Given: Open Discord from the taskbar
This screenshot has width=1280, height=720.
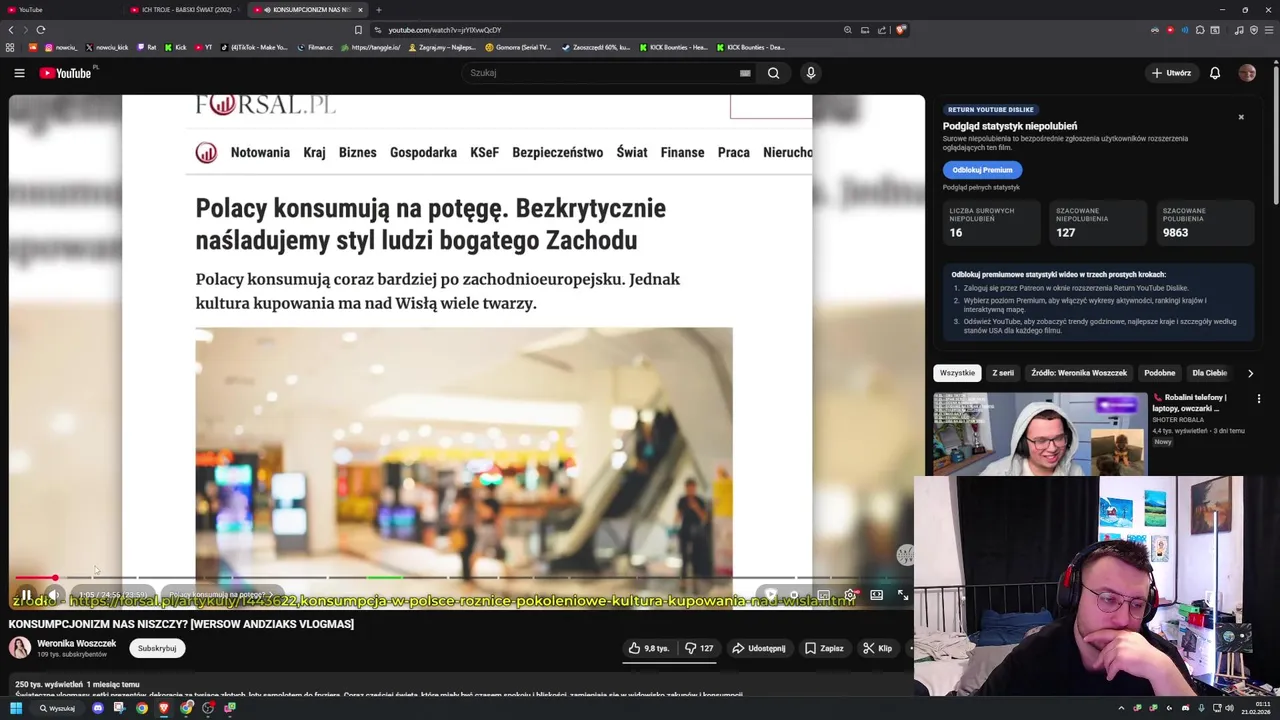Looking at the screenshot, I should pyautogui.click(x=98, y=708).
